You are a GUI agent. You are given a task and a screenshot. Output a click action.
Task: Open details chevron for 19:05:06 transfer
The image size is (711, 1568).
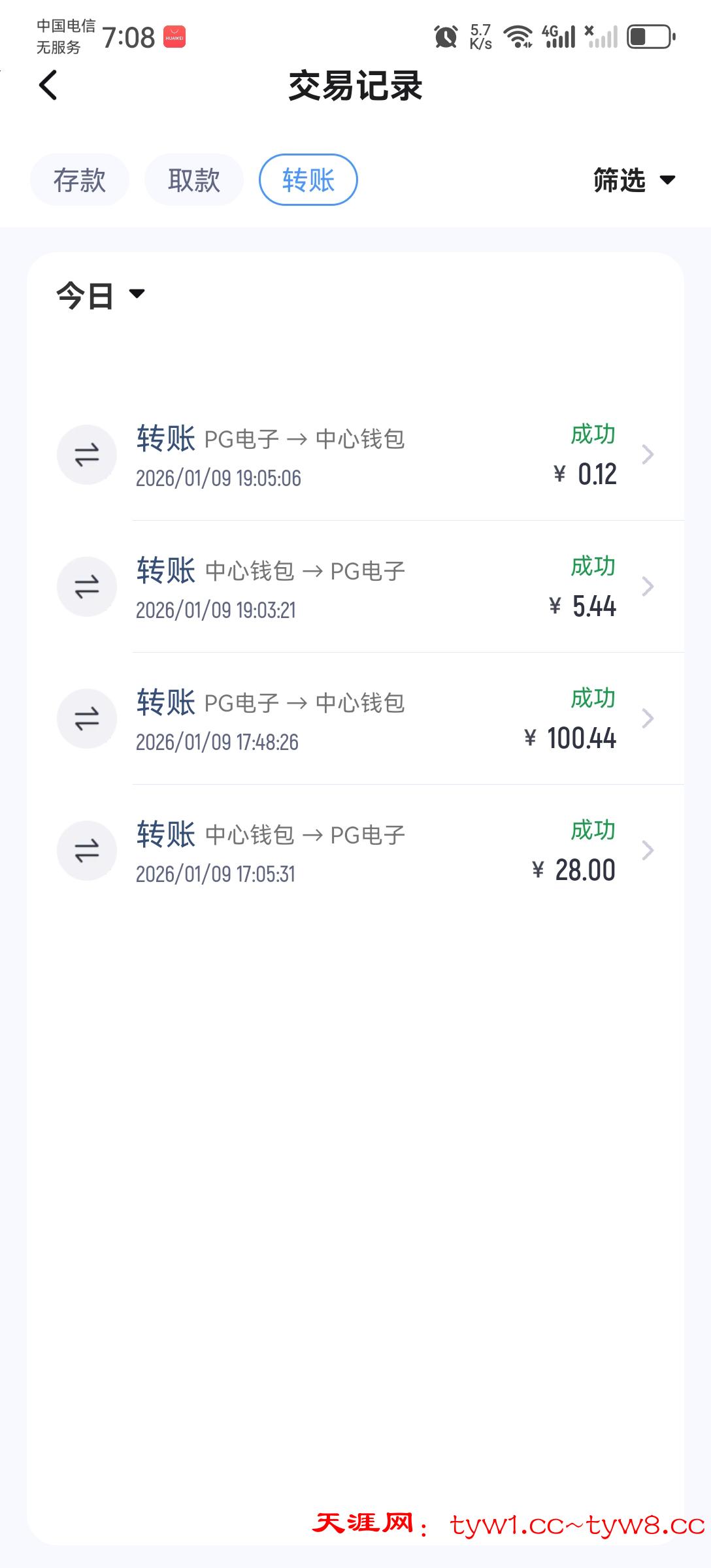pyautogui.click(x=648, y=455)
